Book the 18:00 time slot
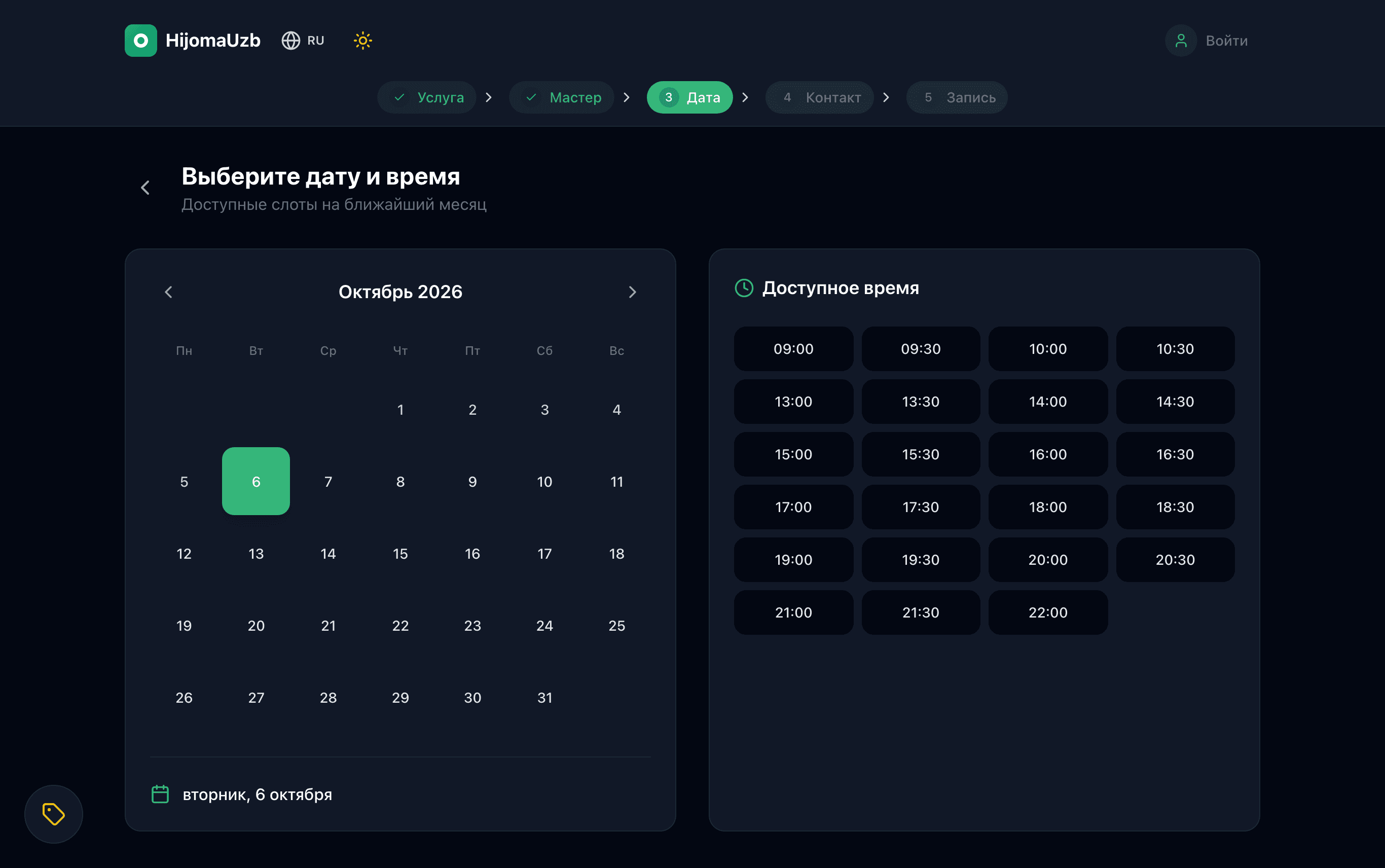 coord(1048,507)
